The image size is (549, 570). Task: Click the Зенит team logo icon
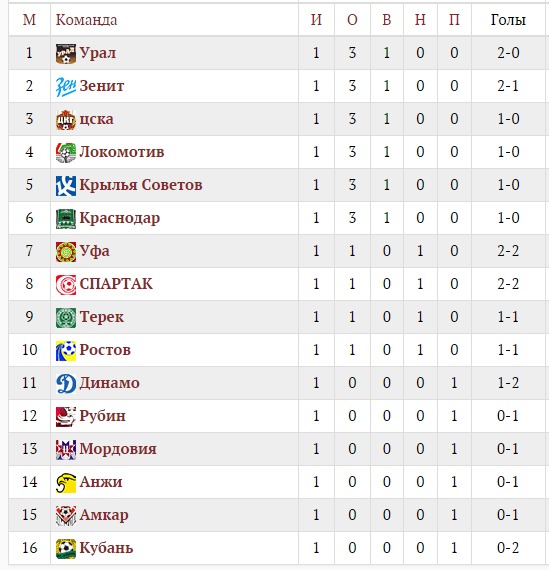[66, 87]
